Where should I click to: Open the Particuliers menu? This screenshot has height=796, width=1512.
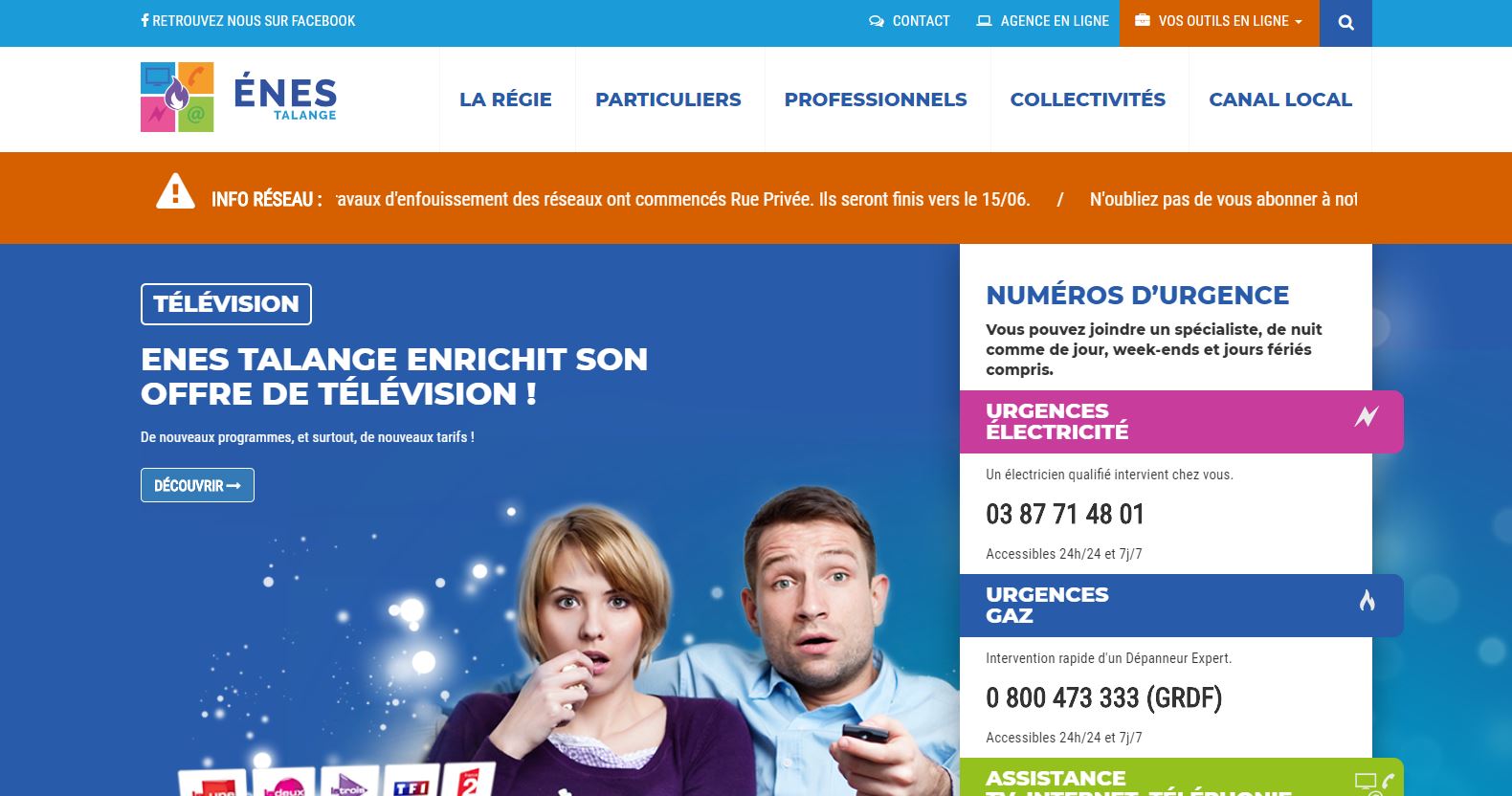(x=668, y=99)
